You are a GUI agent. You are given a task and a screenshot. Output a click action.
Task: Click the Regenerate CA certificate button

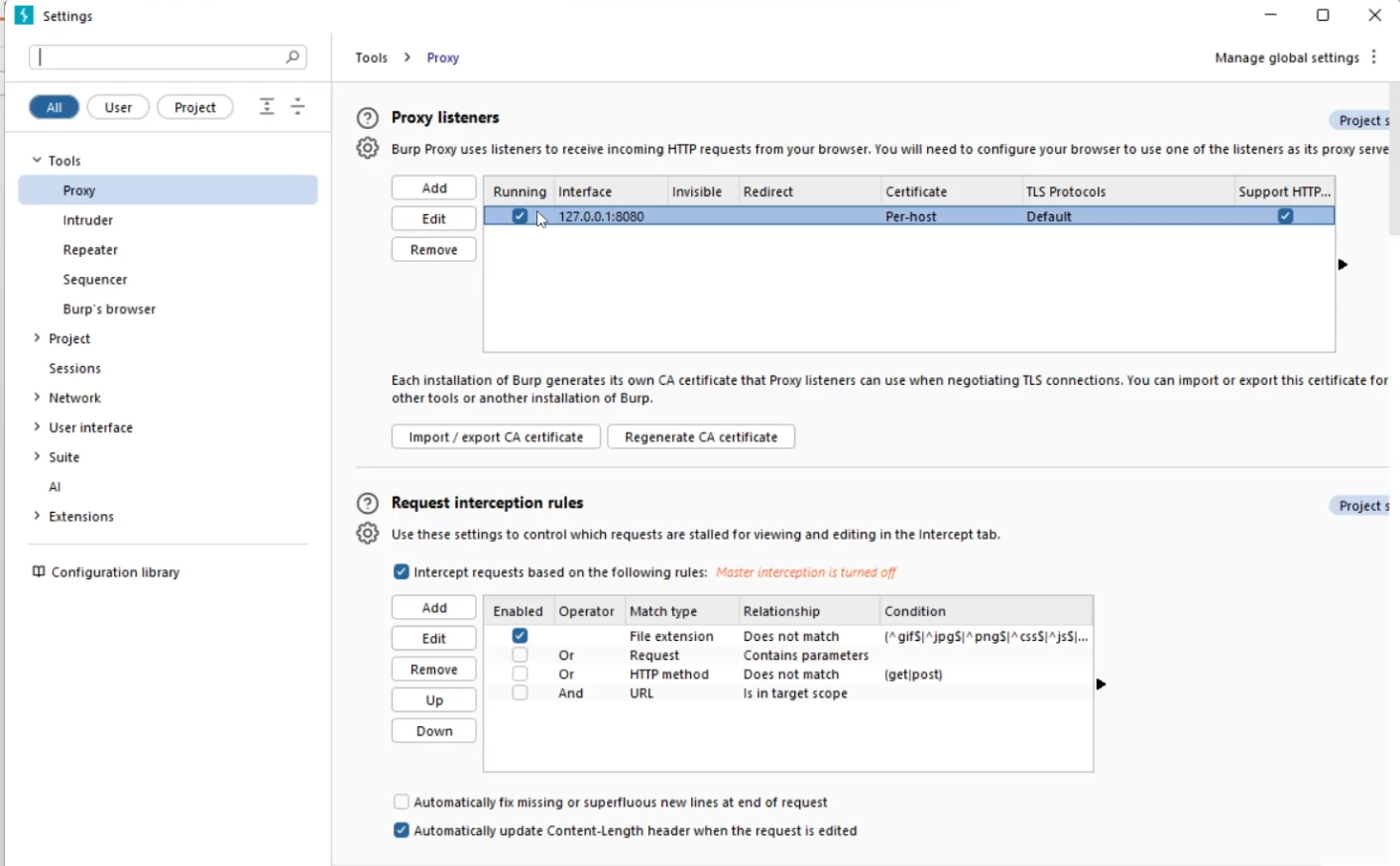point(701,437)
